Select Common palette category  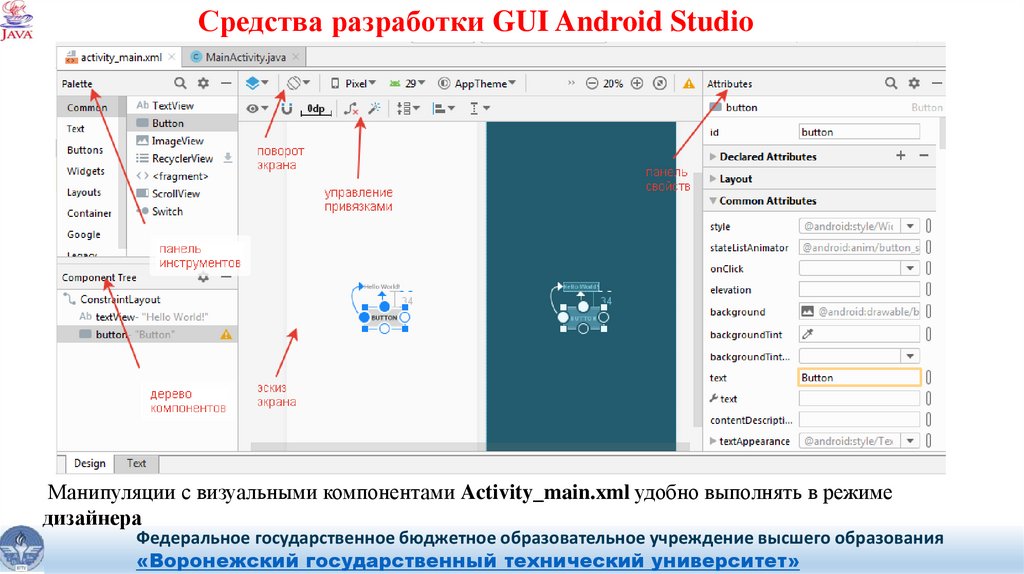click(x=87, y=107)
